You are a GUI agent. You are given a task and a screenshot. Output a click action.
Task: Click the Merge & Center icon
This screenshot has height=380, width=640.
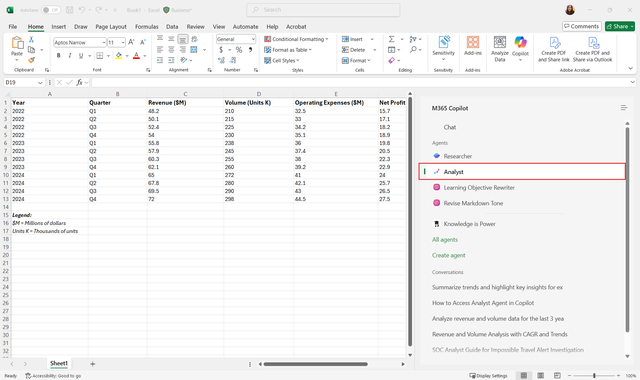[x=194, y=50]
